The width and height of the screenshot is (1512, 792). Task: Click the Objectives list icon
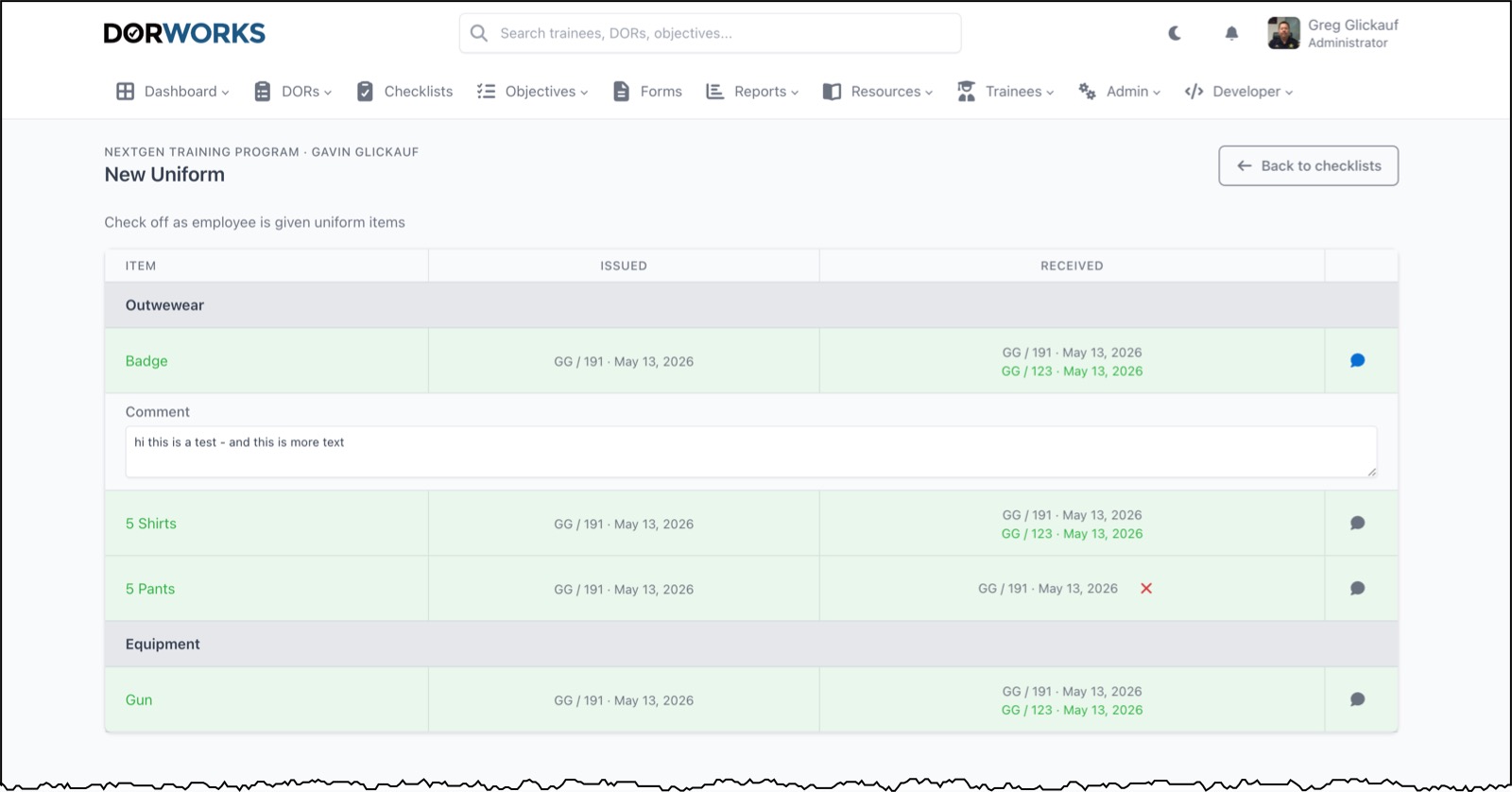pos(486,92)
